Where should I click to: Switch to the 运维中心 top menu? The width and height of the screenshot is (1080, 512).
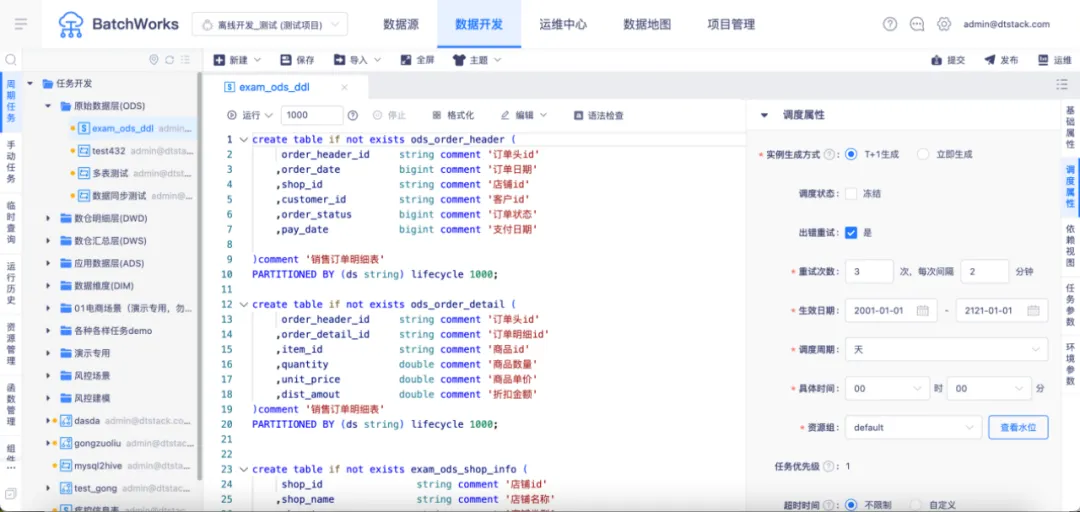tap(563, 25)
